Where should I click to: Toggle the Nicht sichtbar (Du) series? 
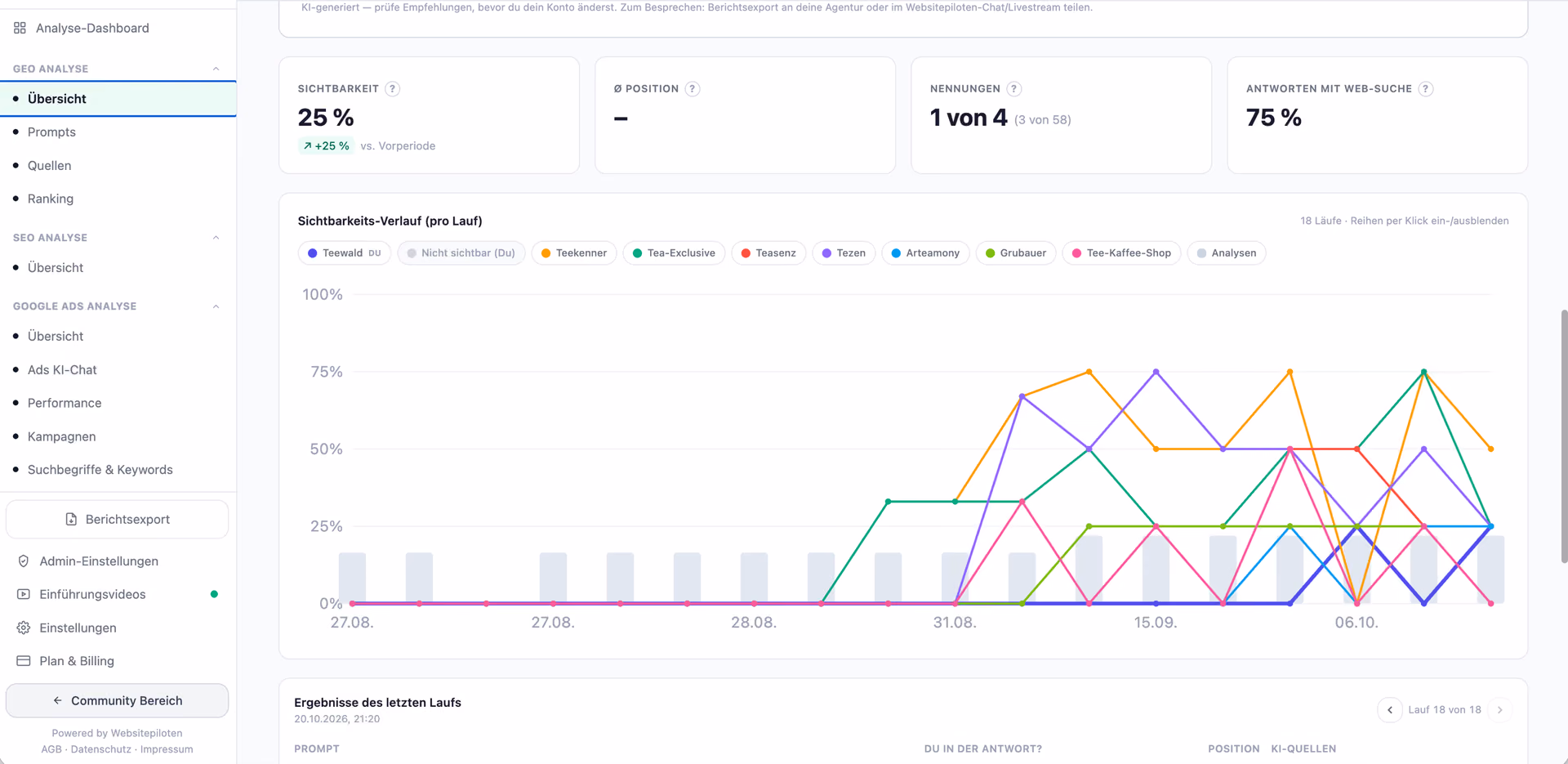pyautogui.click(x=461, y=253)
